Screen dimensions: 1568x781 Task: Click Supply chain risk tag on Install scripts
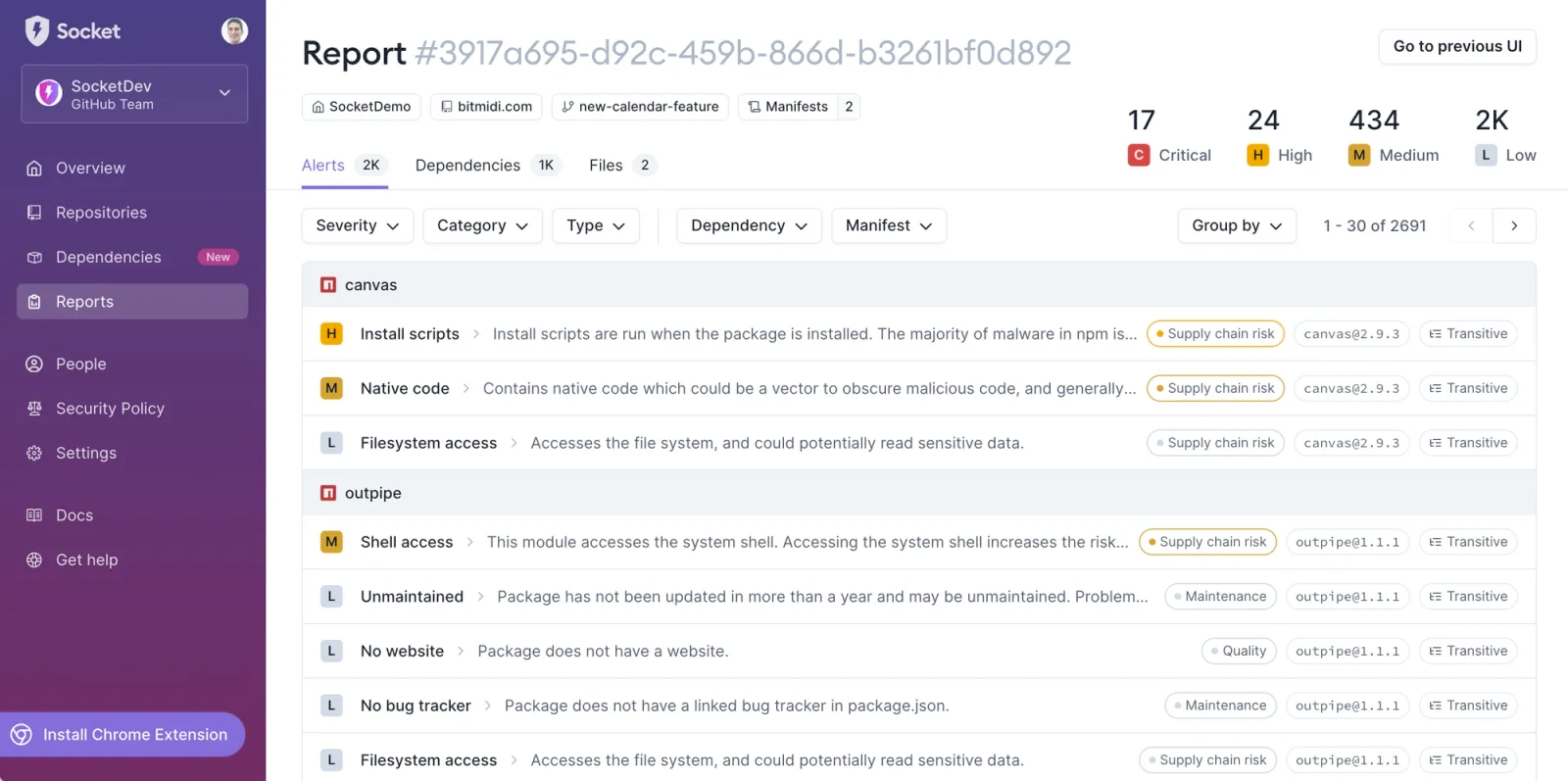pyautogui.click(x=1215, y=334)
